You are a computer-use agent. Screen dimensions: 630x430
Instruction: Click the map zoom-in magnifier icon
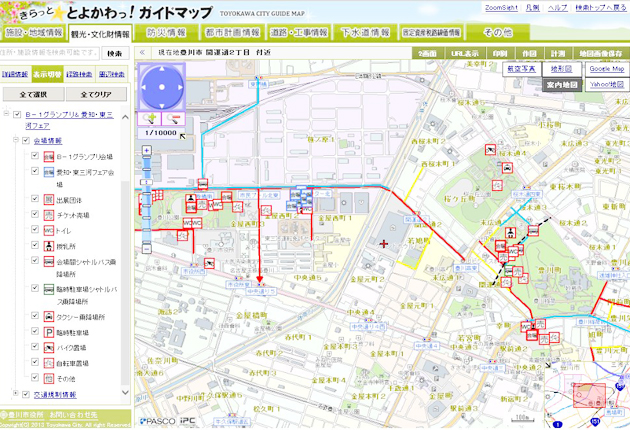(150, 119)
